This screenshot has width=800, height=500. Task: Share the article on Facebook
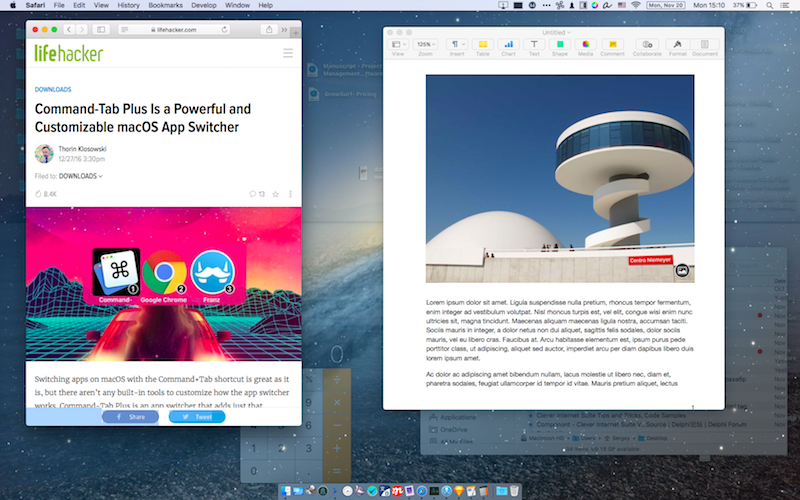point(131,417)
